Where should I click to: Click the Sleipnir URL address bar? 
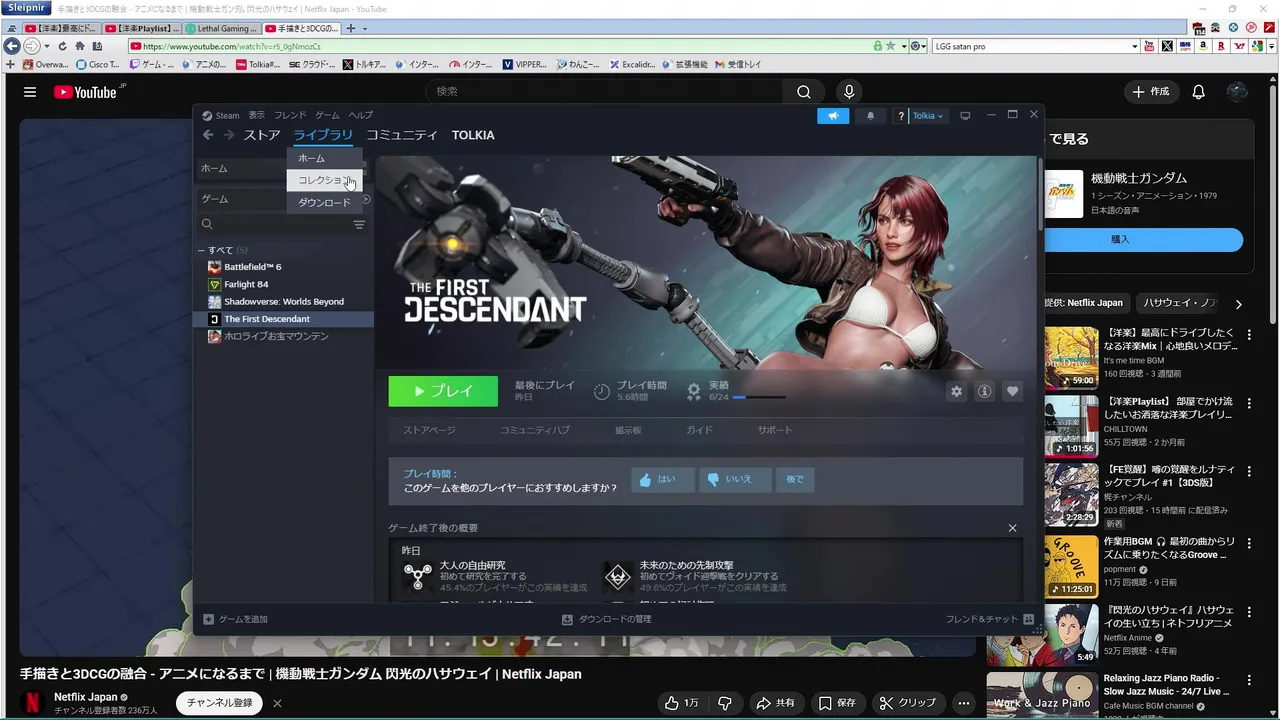[x=500, y=46]
